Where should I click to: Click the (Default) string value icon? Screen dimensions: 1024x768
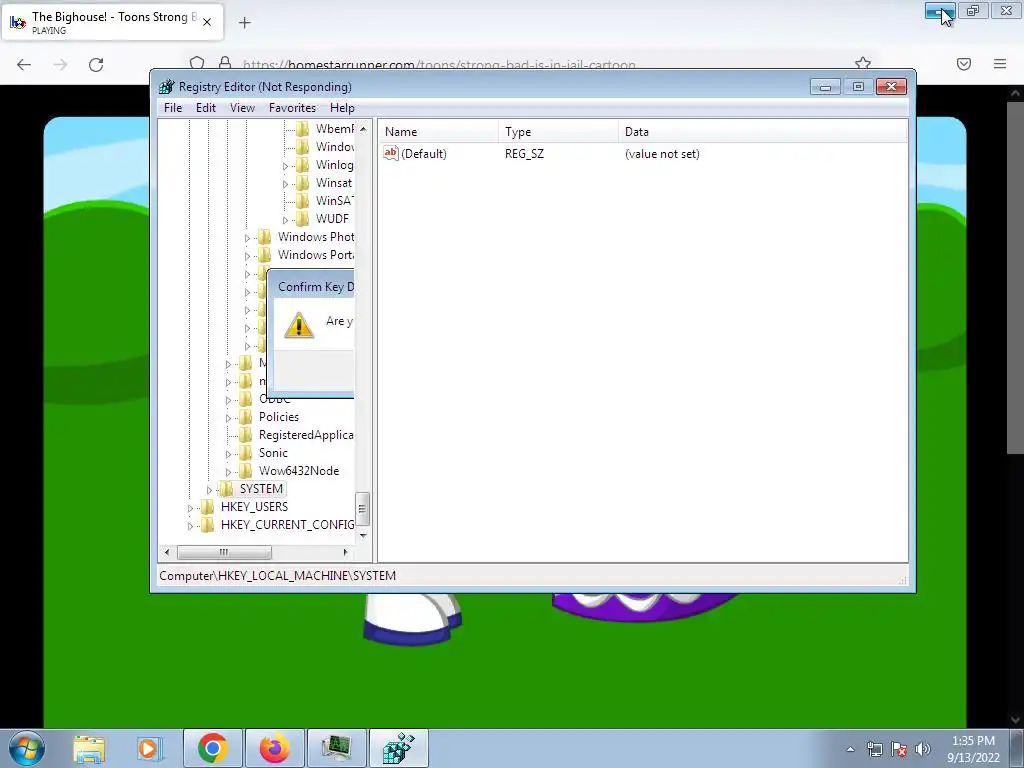point(391,153)
